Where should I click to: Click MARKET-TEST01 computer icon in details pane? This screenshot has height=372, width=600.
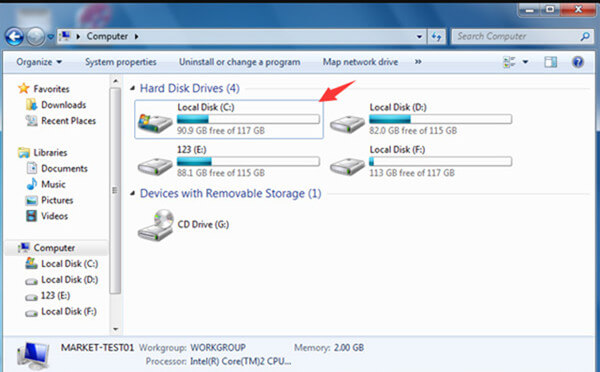(33, 355)
